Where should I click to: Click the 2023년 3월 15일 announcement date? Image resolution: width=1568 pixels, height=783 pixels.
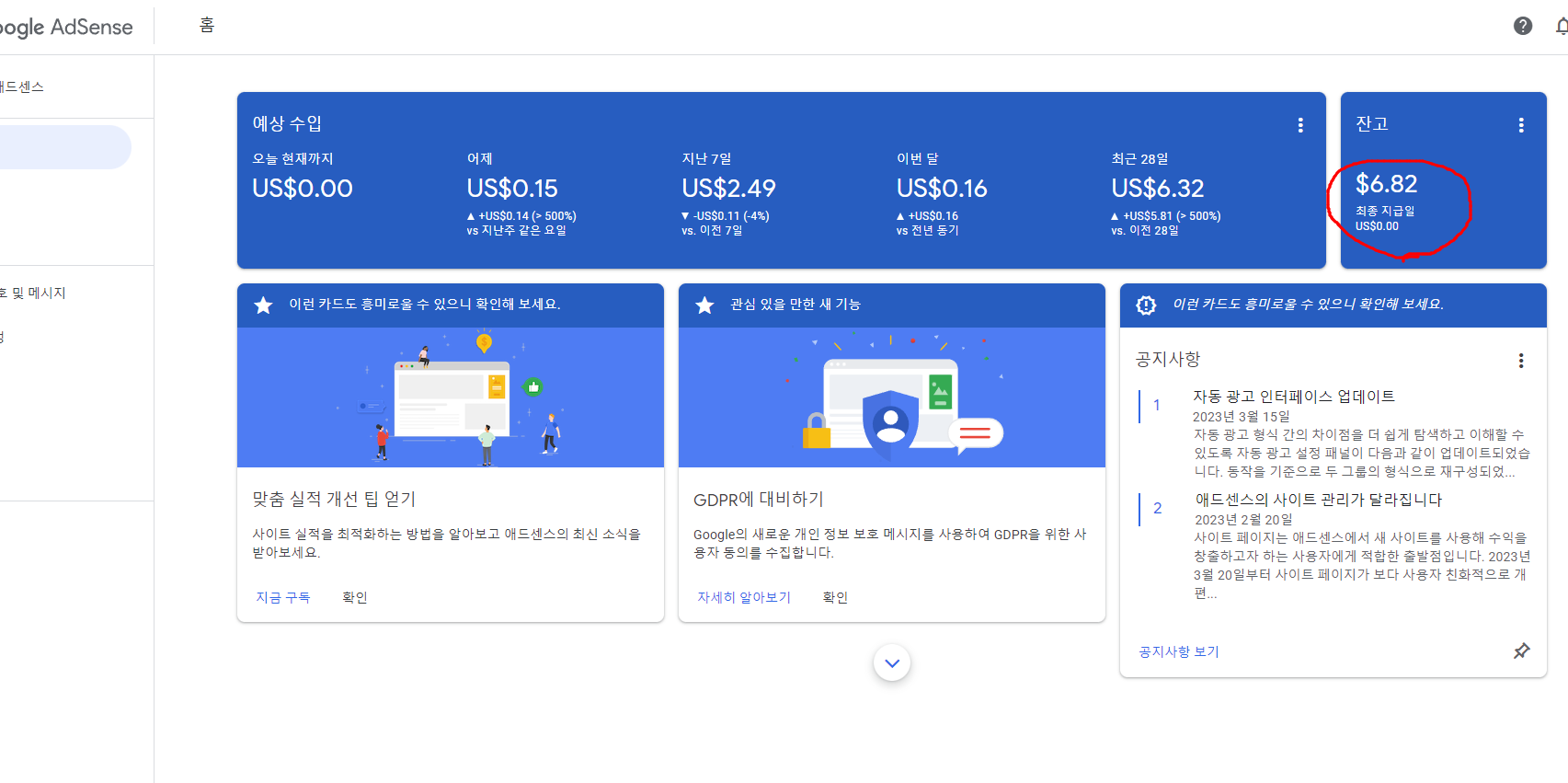[1242, 417]
